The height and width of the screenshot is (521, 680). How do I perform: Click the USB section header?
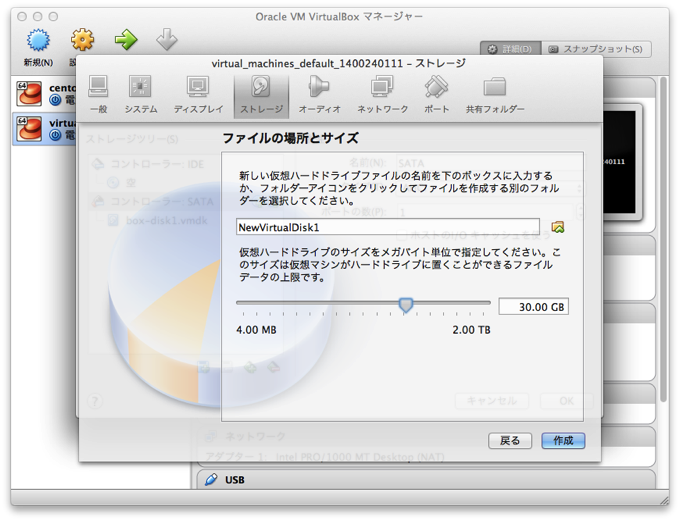tap(424, 479)
